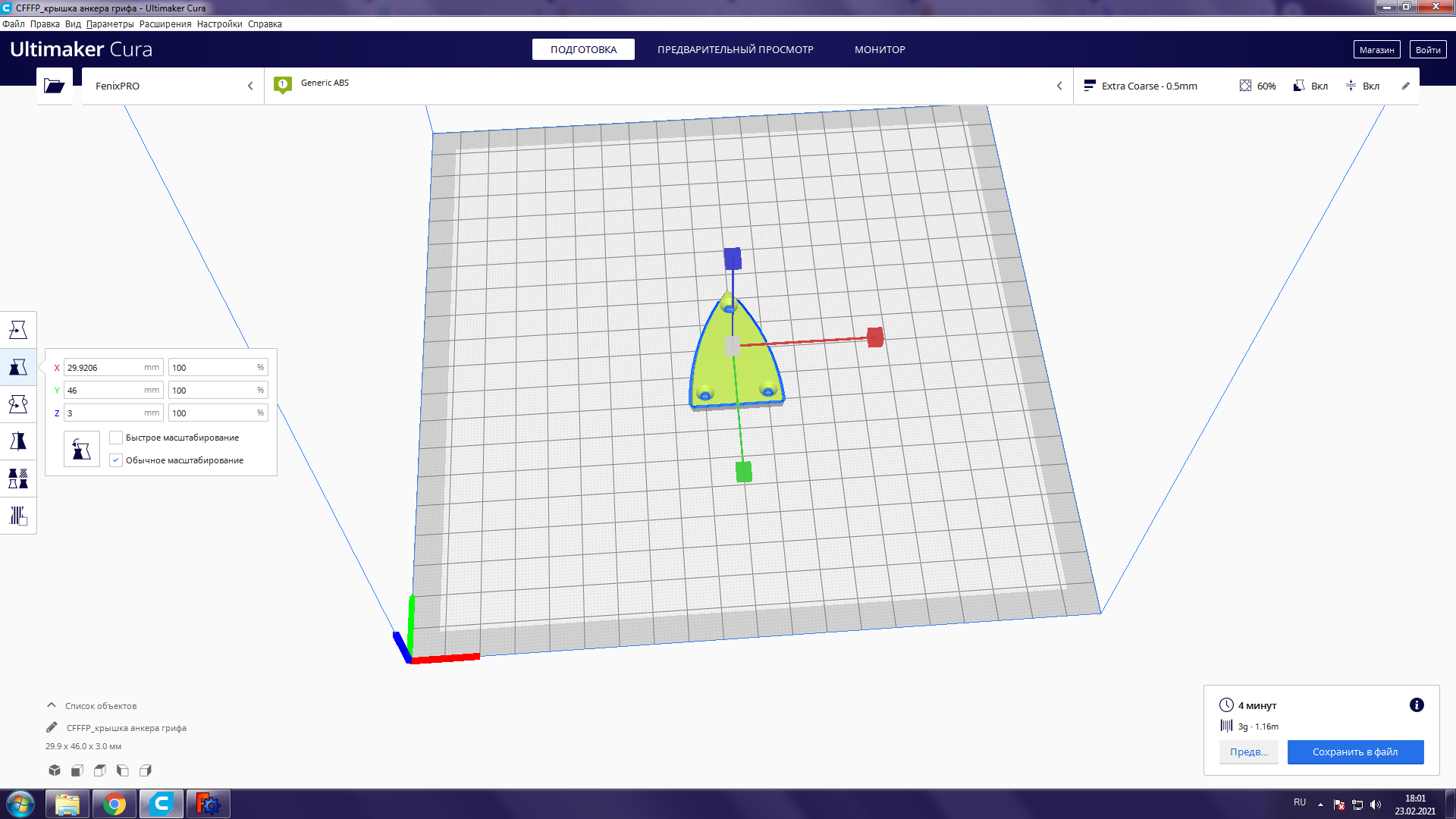The height and width of the screenshot is (819, 1456).
Task: Enable Быстрое масштабирование checkbox
Action: click(x=116, y=438)
